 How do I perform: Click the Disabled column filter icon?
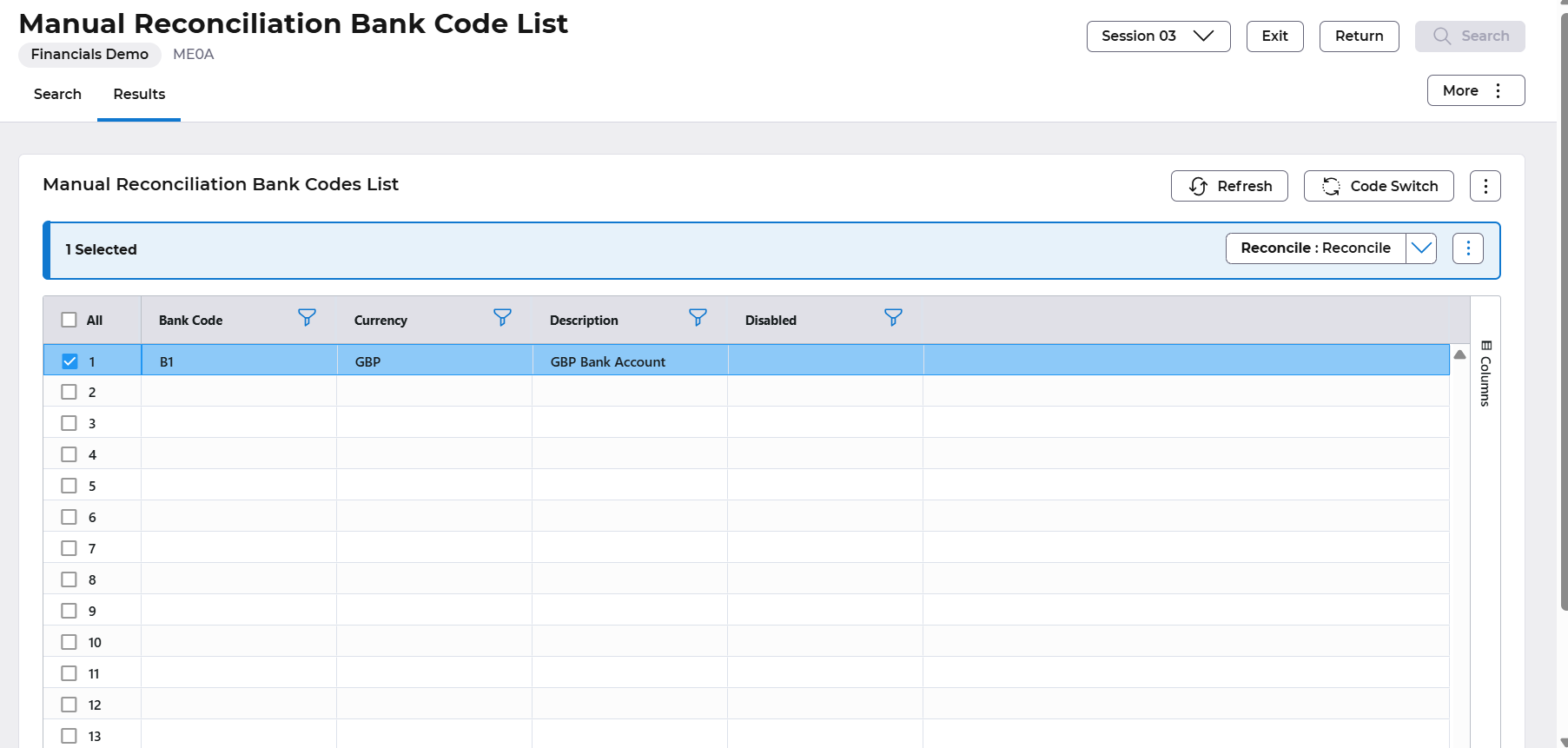click(893, 318)
